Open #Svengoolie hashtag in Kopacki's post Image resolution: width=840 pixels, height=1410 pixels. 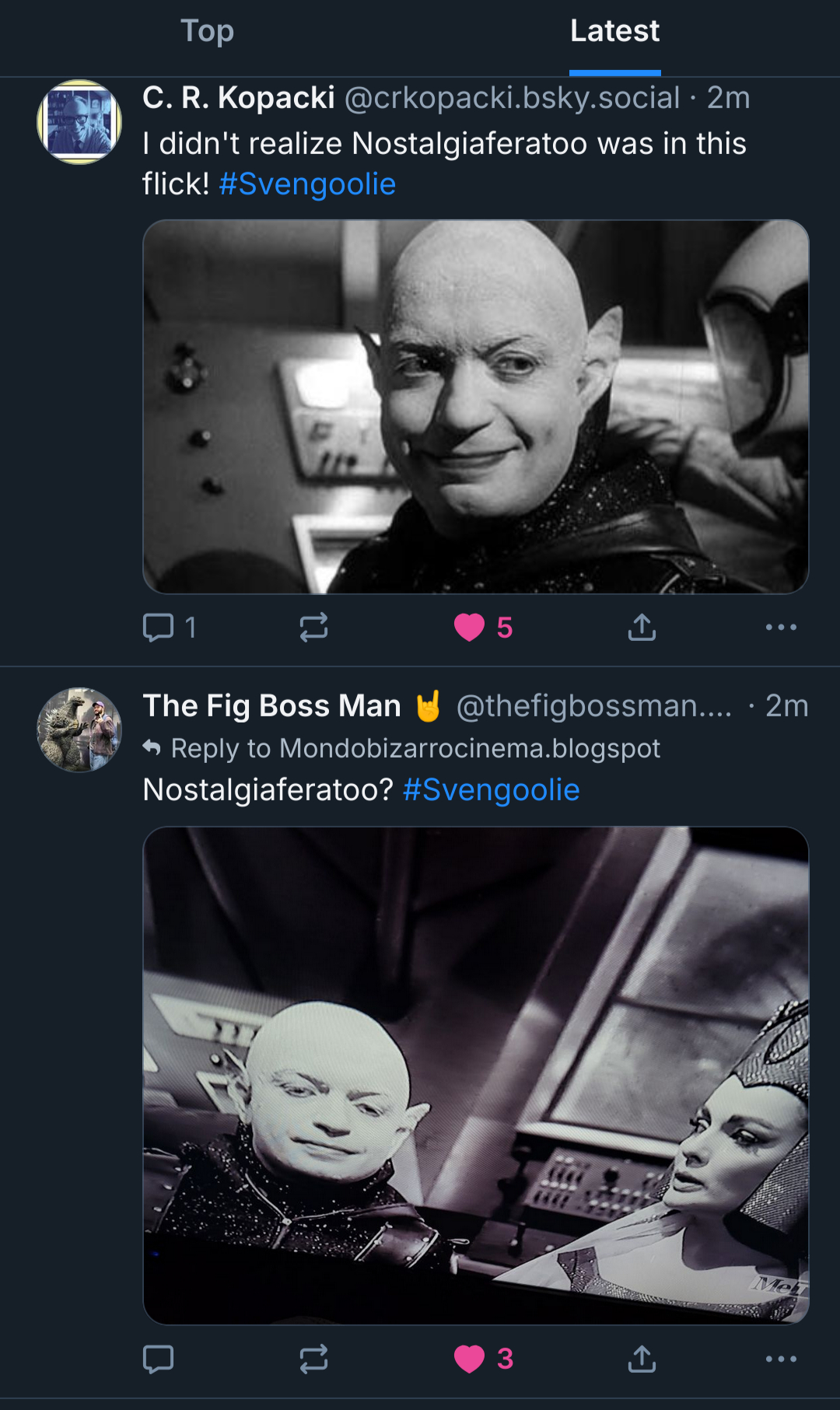point(307,184)
